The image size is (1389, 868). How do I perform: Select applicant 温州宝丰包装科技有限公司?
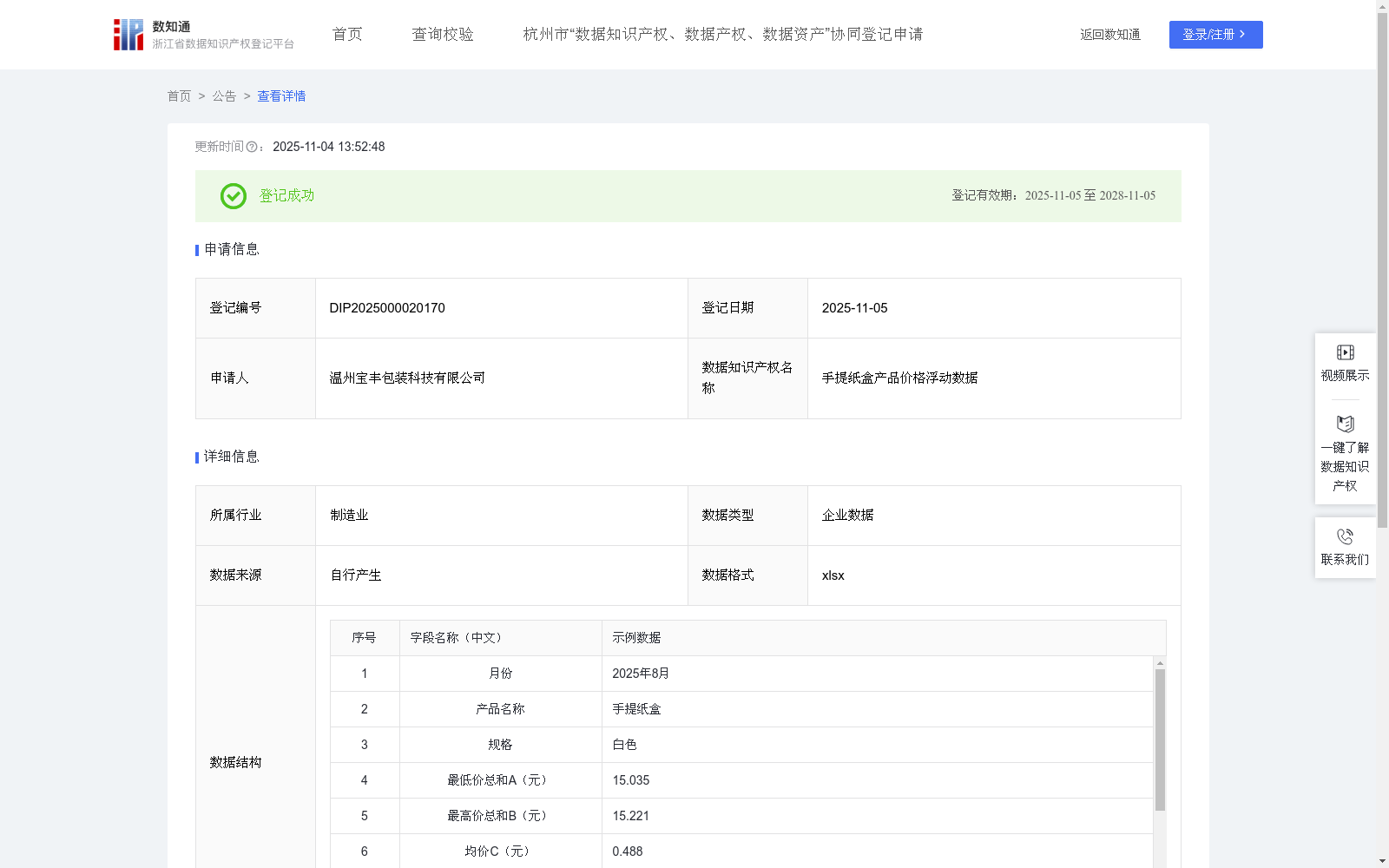[407, 378]
